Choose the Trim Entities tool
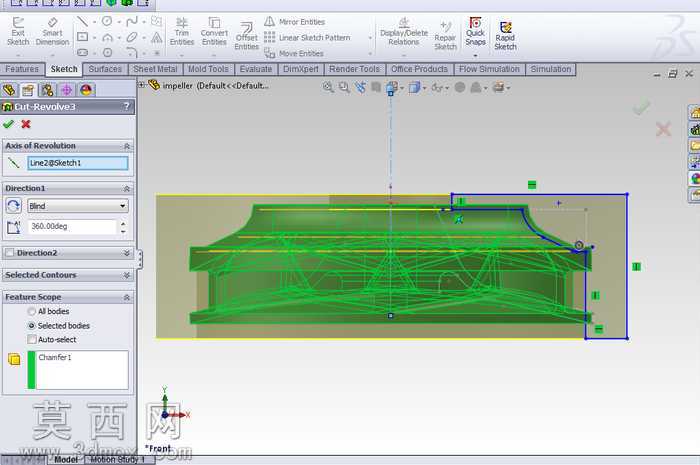Image resolution: width=700 pixels, height=465 pixels. [182, 31]
